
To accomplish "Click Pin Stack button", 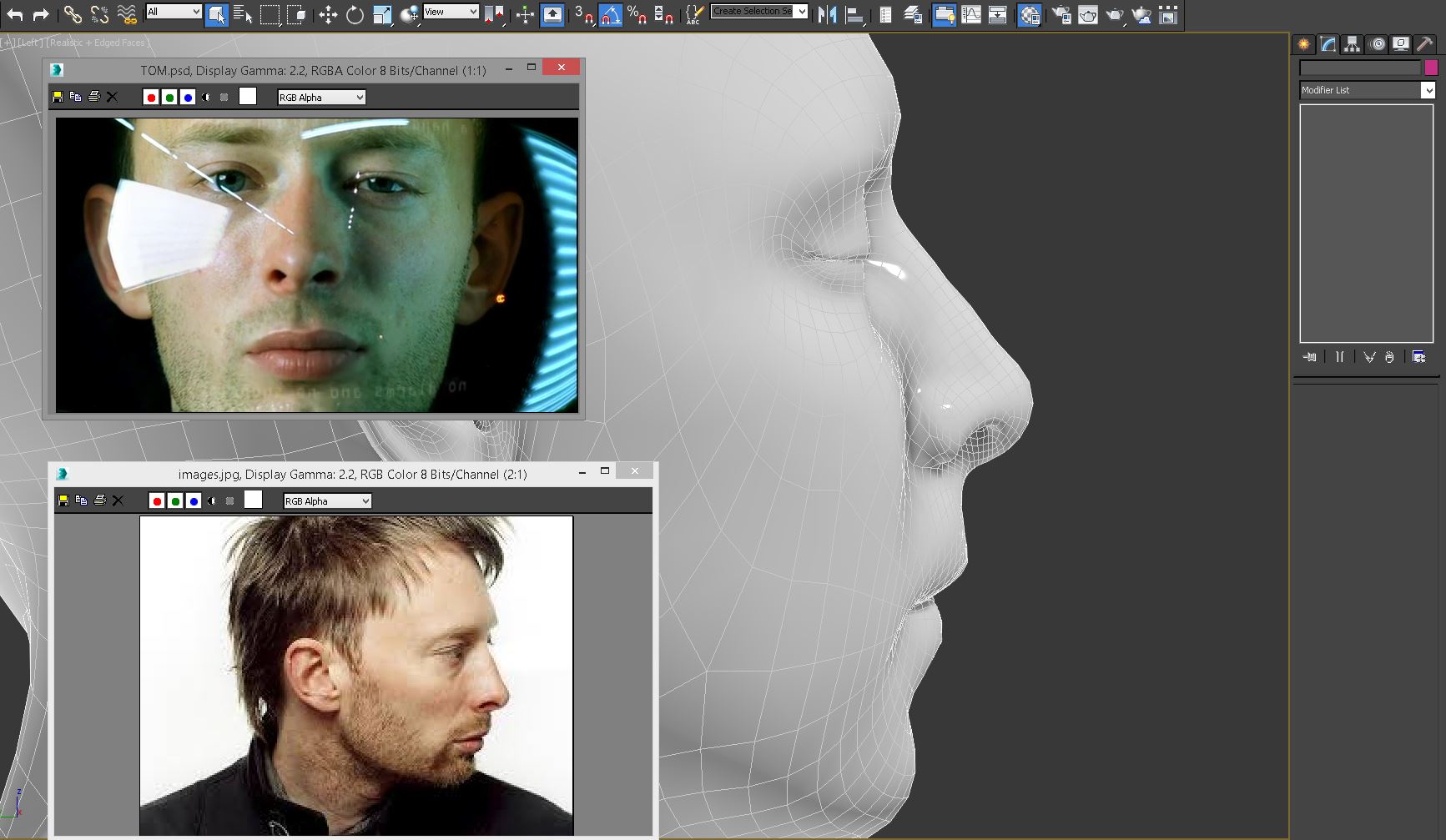I will [x=1310, y=357].
